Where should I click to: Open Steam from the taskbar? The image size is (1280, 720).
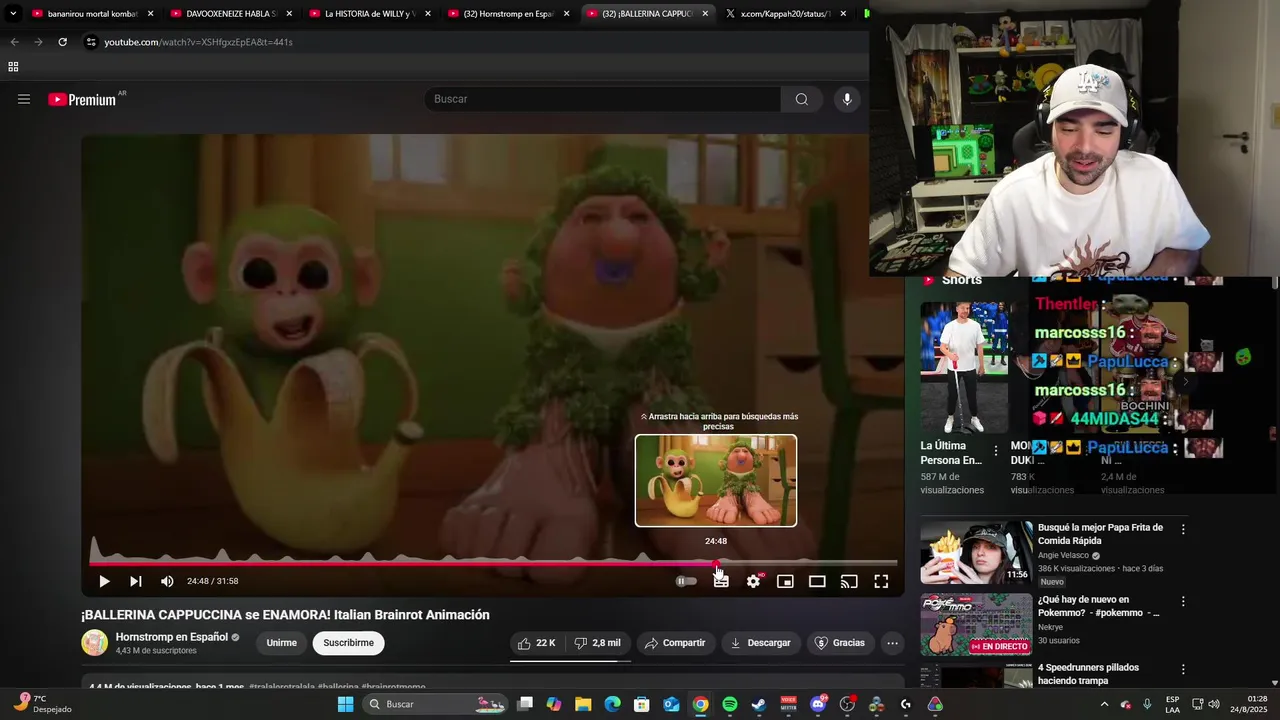[x=759, y=704]
